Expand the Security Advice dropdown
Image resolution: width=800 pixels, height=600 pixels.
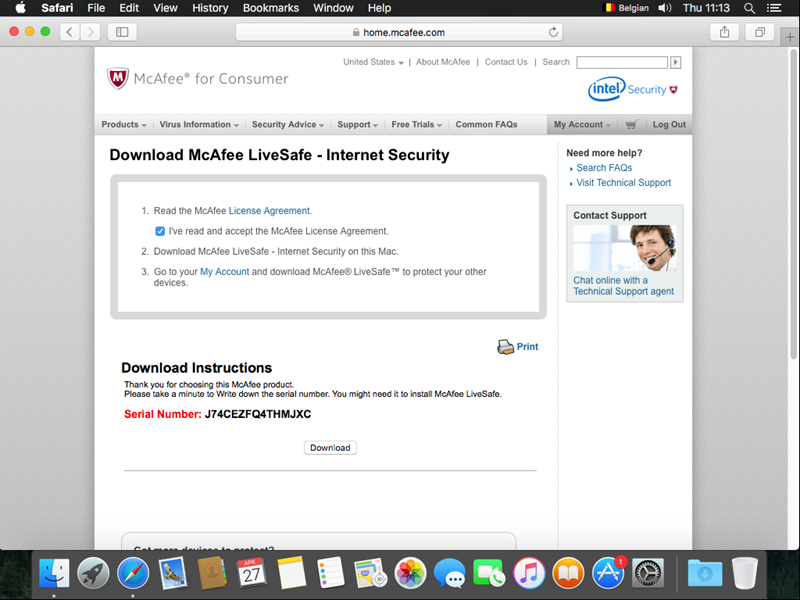tap(288, 124)
